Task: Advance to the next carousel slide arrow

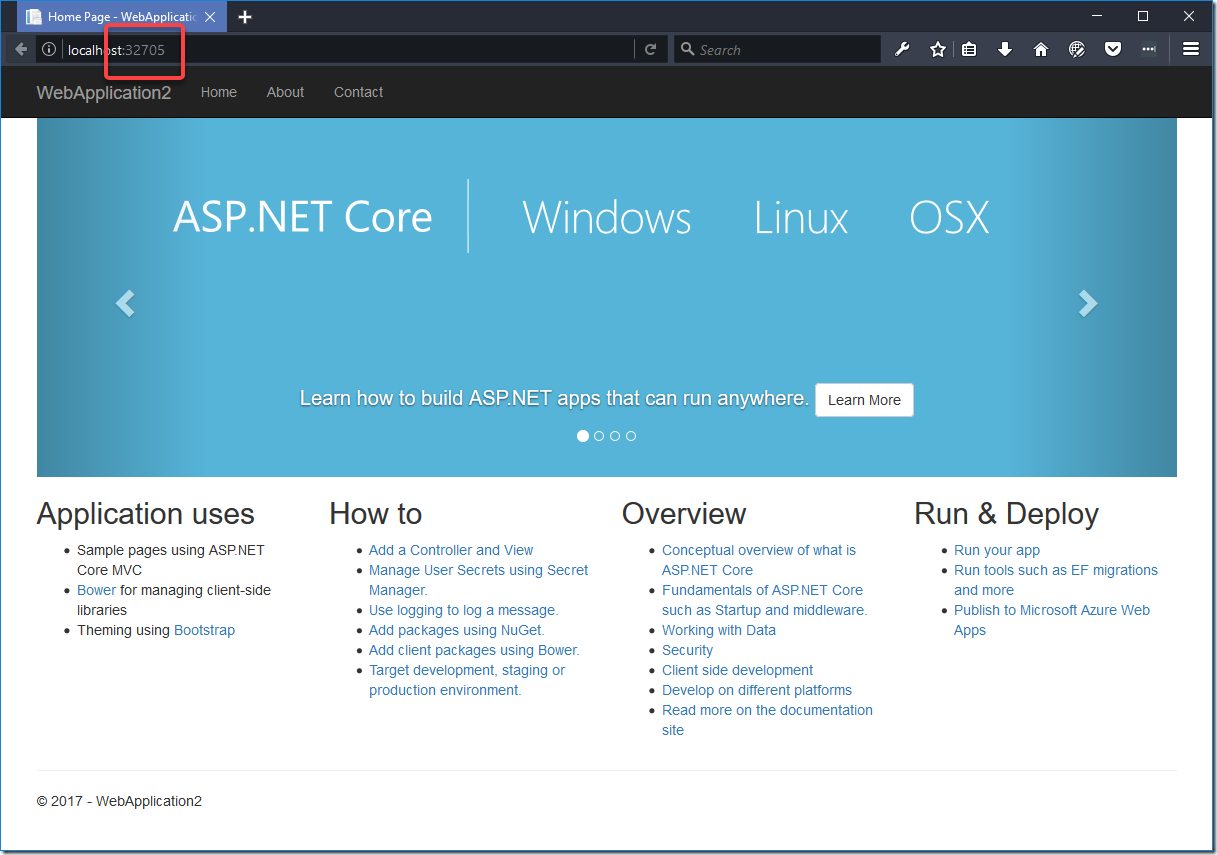Action: click(1088, 303)
